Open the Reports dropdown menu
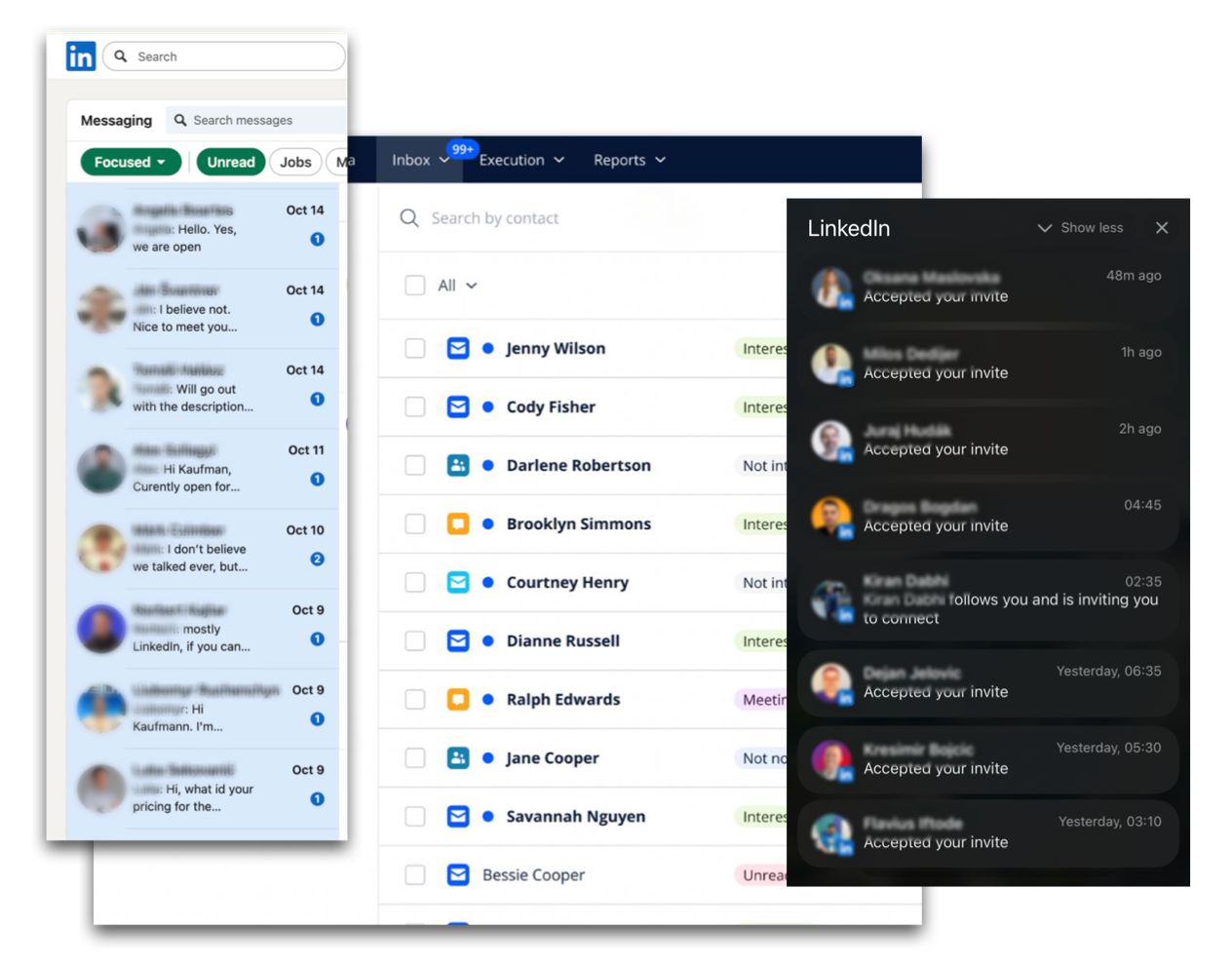The image size is (1232, 965). point(630,160)
